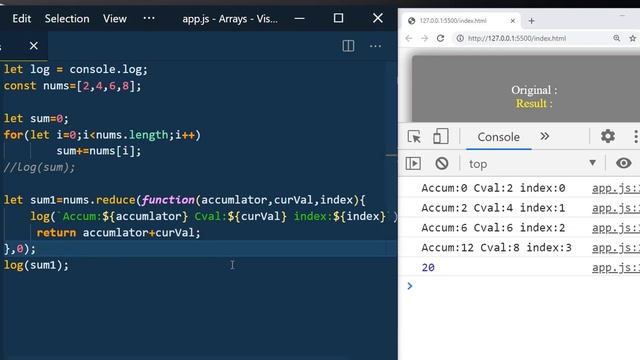Minimize the VS Code window

[299, 18]
